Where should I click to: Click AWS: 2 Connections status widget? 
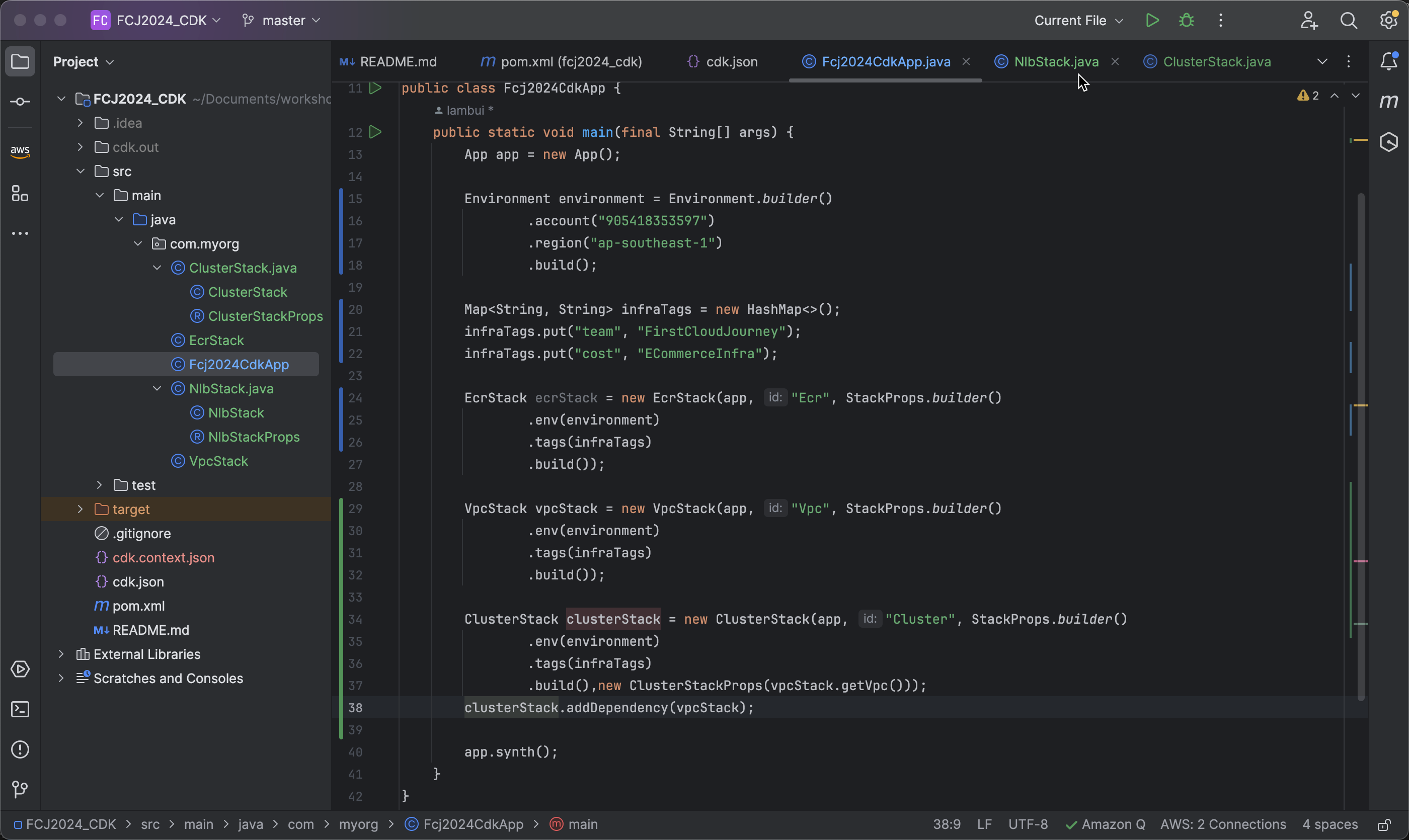tap(1223, 824)
